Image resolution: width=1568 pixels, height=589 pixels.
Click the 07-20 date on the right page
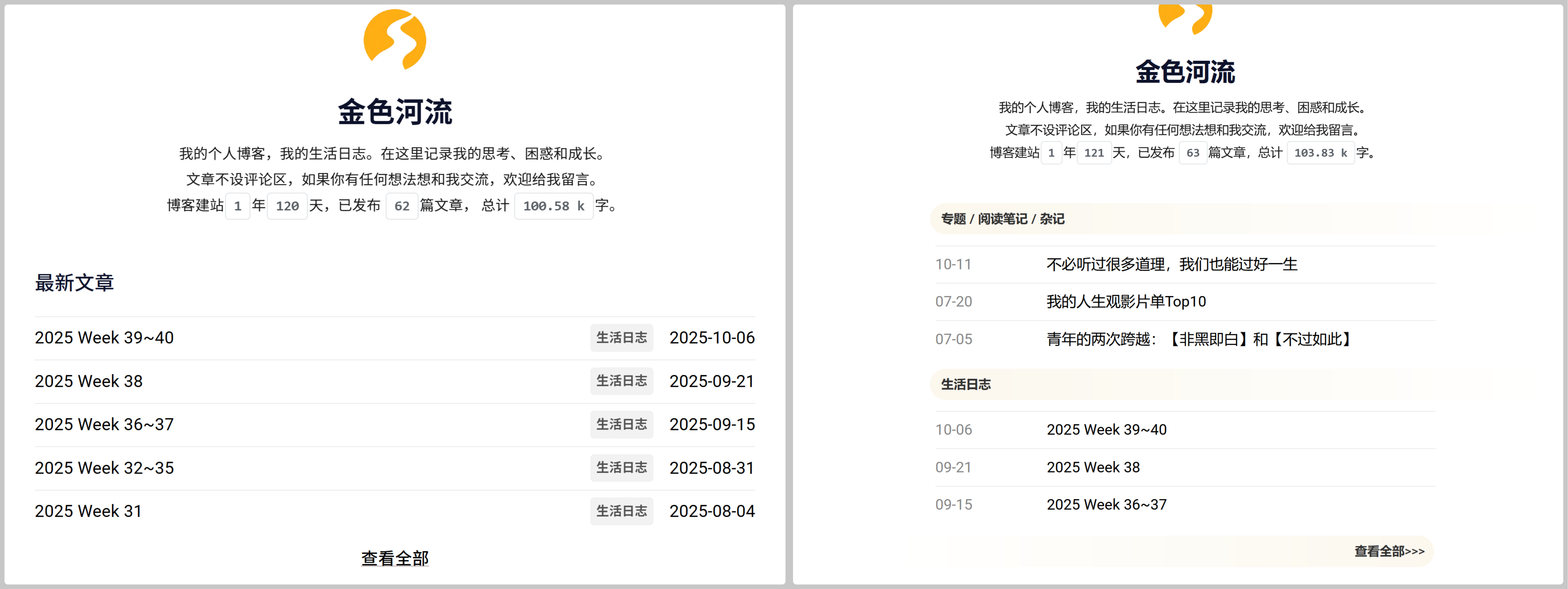[x=954, y=302]
